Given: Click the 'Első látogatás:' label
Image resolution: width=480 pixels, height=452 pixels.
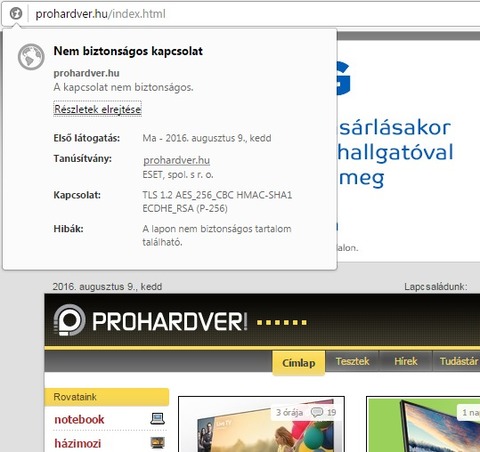Looking at the screenshot, I should [x=87, y=138].
